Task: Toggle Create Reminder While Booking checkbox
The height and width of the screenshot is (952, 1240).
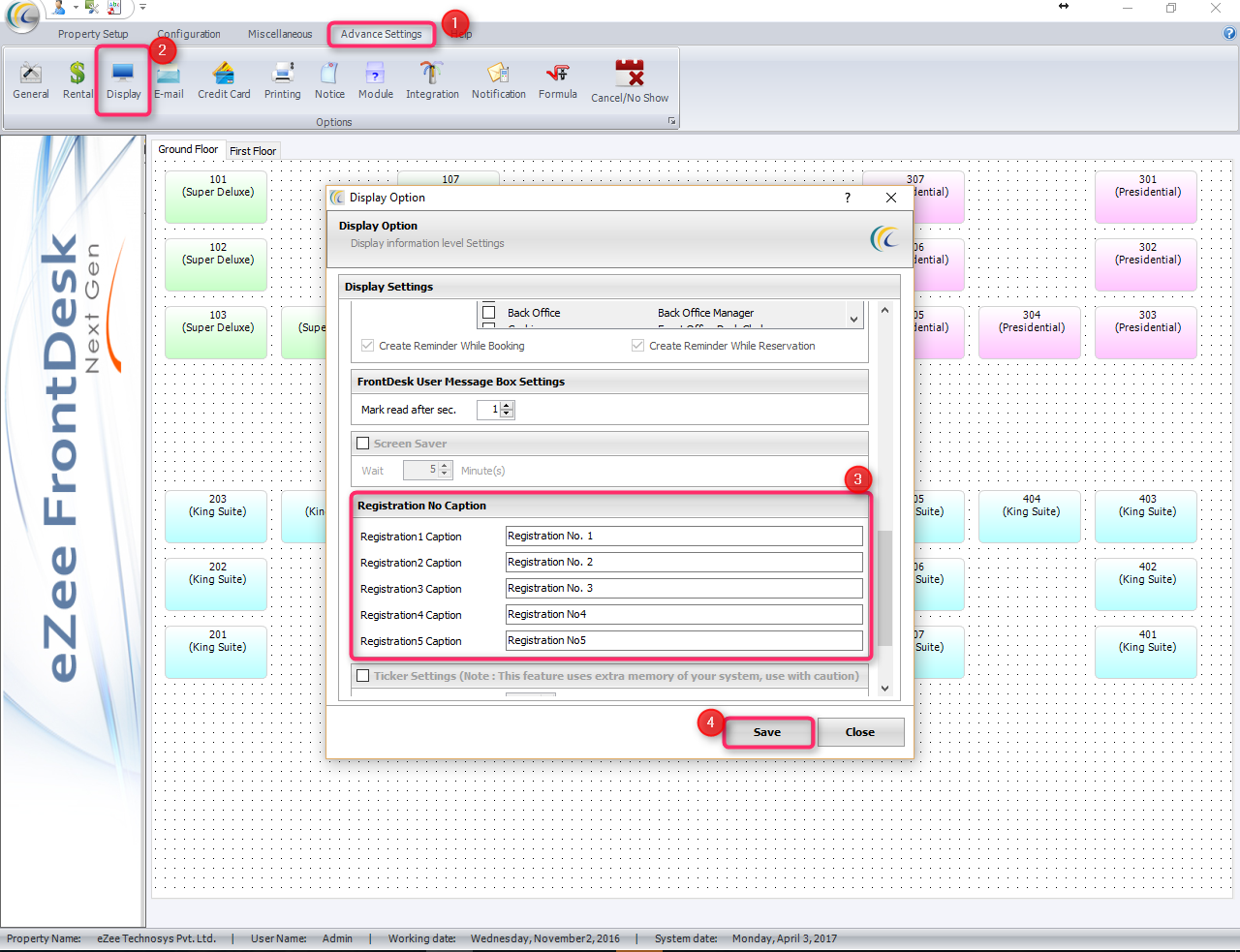Action: (x=367, y=346)
